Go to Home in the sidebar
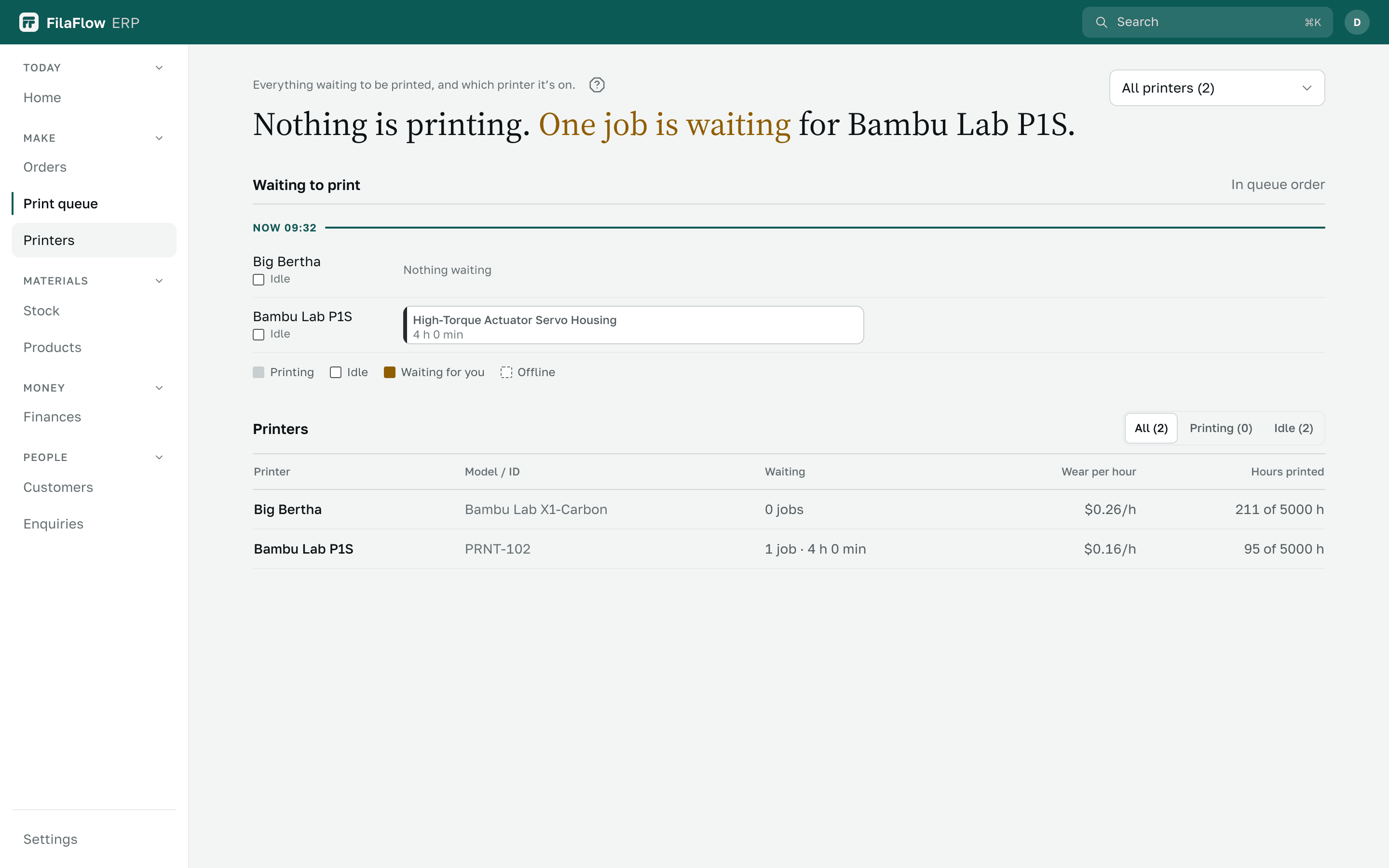 click(94, 97)
